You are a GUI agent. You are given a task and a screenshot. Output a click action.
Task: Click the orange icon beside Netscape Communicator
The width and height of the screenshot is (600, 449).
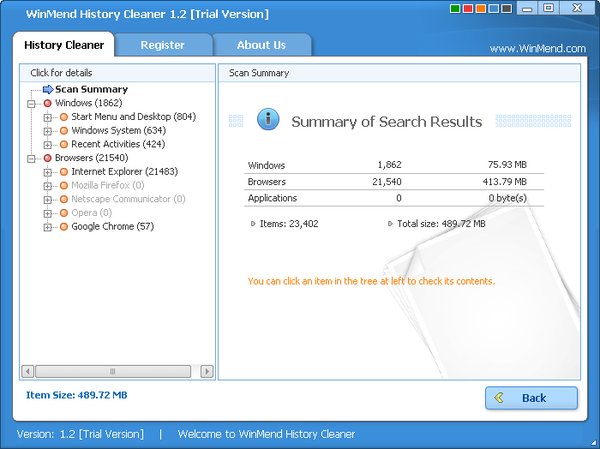click(x=64, y=200)
